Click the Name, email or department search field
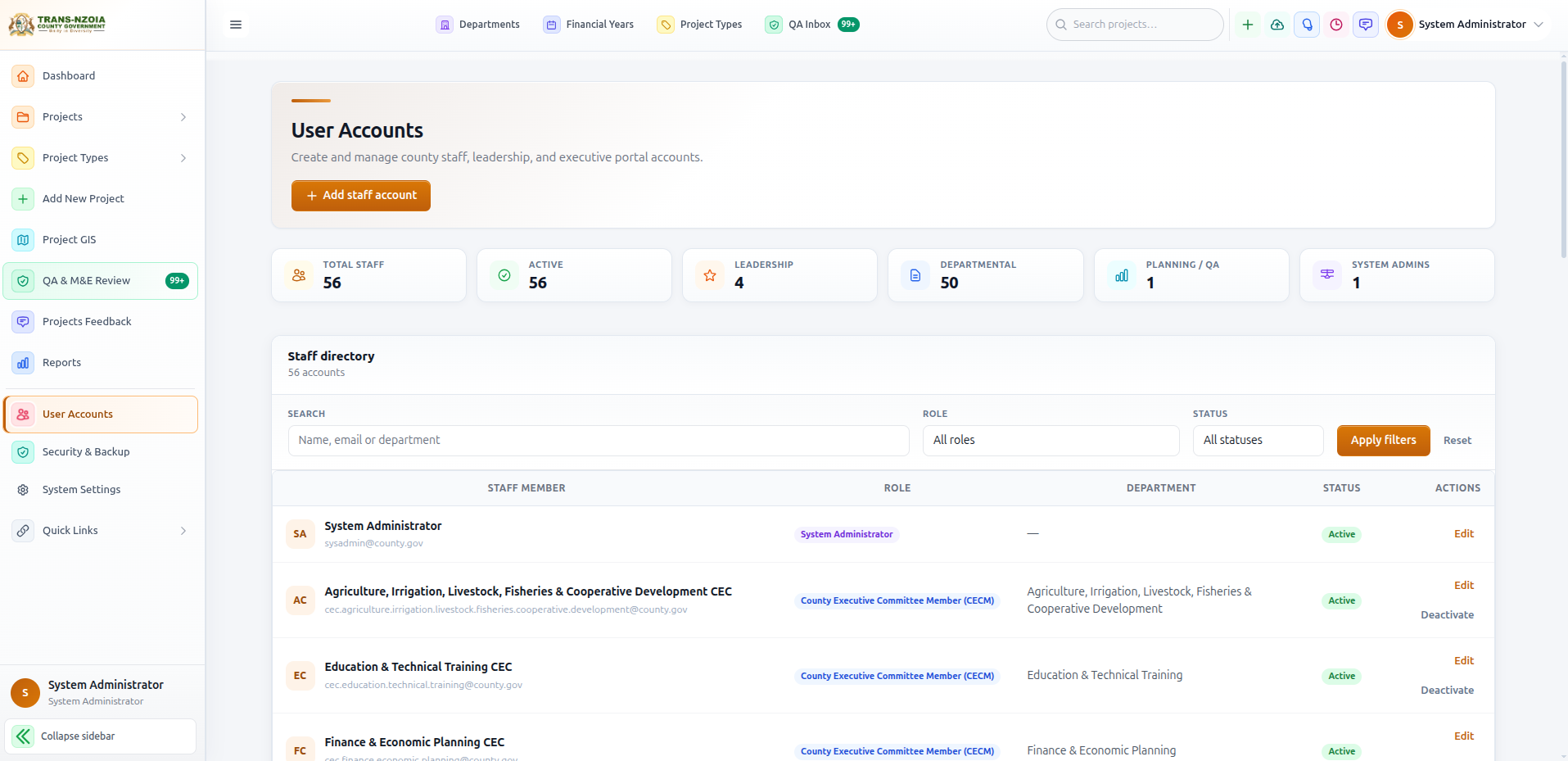The height and width of the screenshot is (761, 1568). [x=599, y=441]
